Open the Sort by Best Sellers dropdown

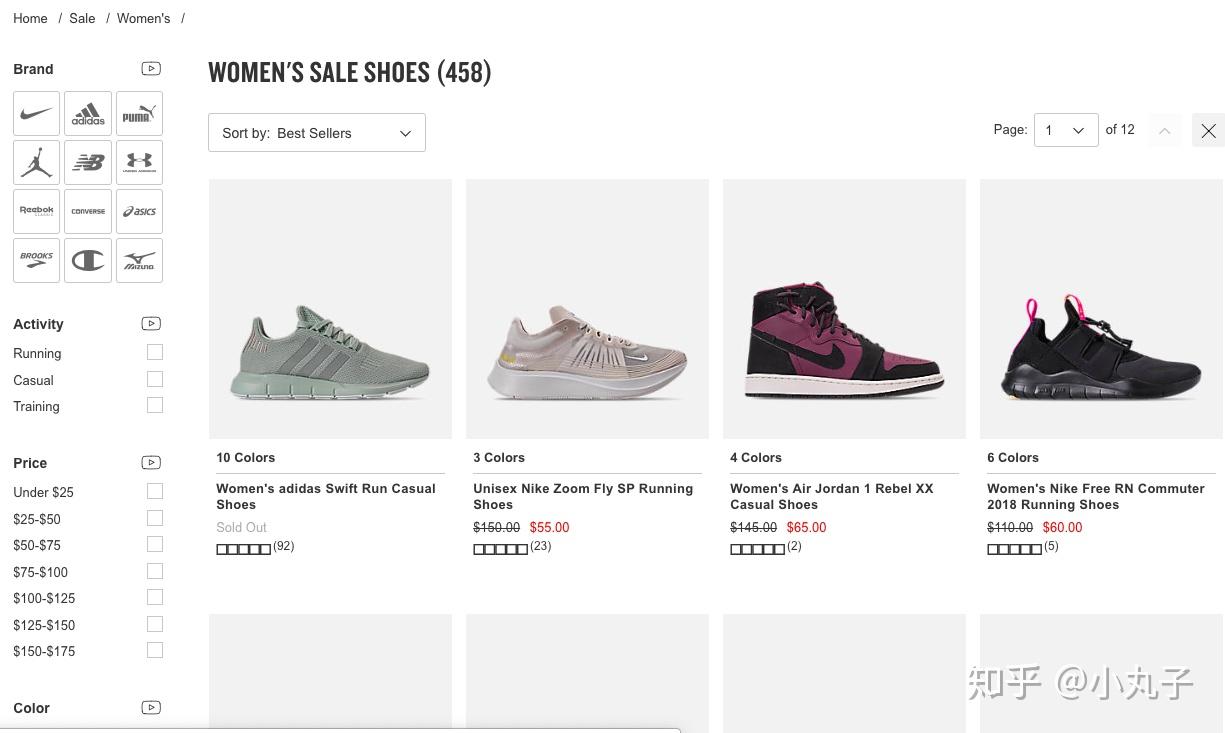click(x=317, y=133)
